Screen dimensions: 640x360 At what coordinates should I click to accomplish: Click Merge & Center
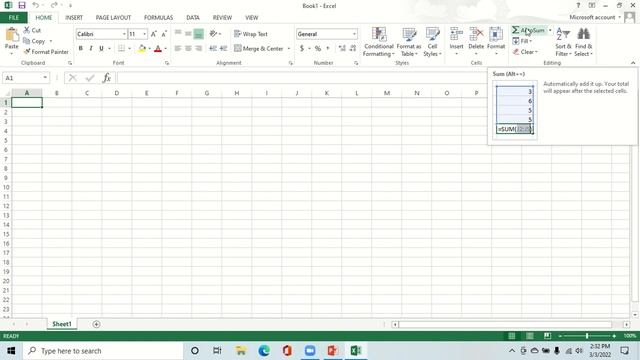tap(259, 48)
